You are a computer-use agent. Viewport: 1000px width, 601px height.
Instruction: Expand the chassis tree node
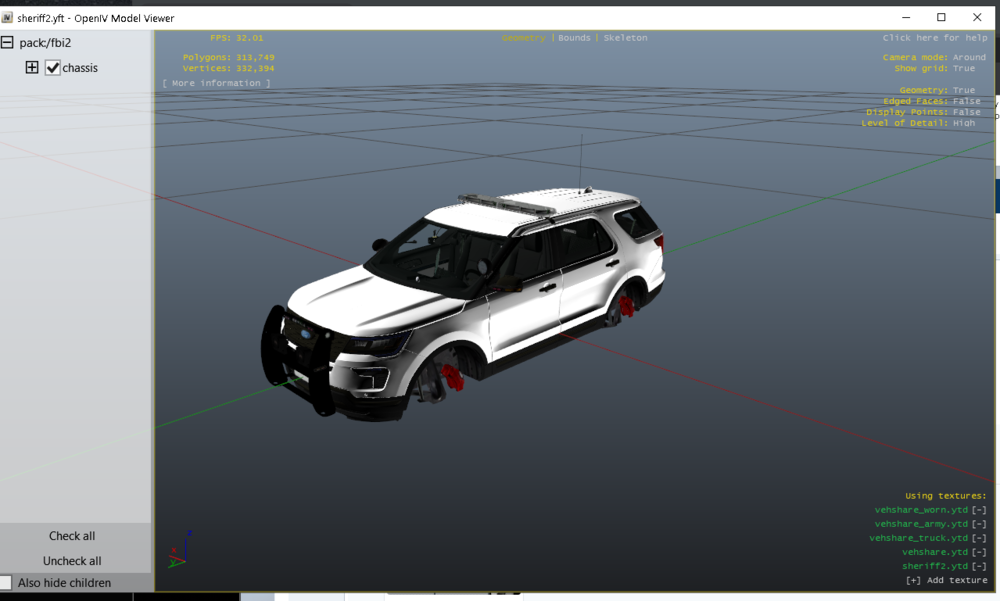point(32,67)
